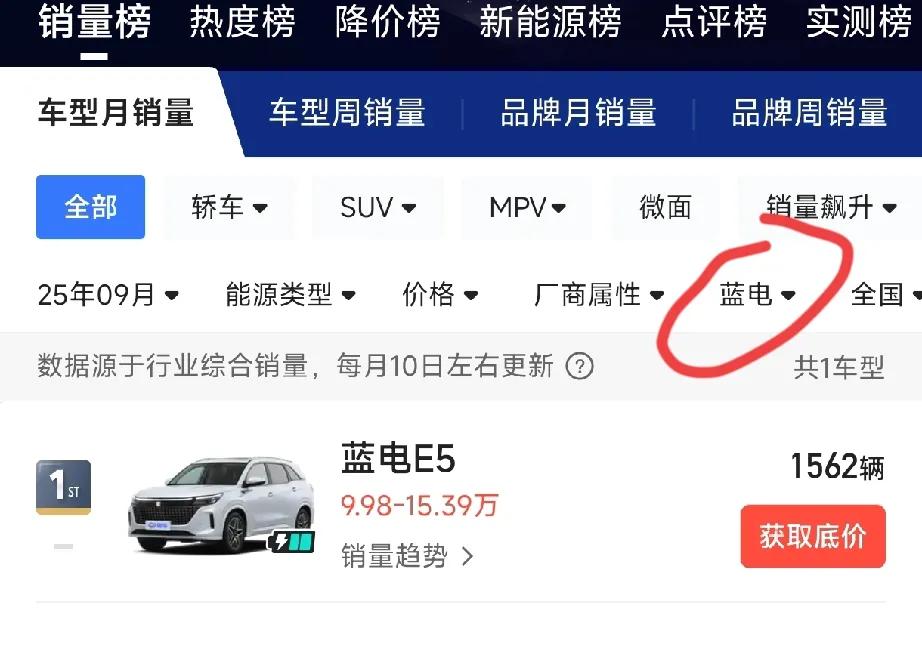This screenshot has width=922, height=672.
Task: Click the 1st place rank badge
Action: pos(64,487)
